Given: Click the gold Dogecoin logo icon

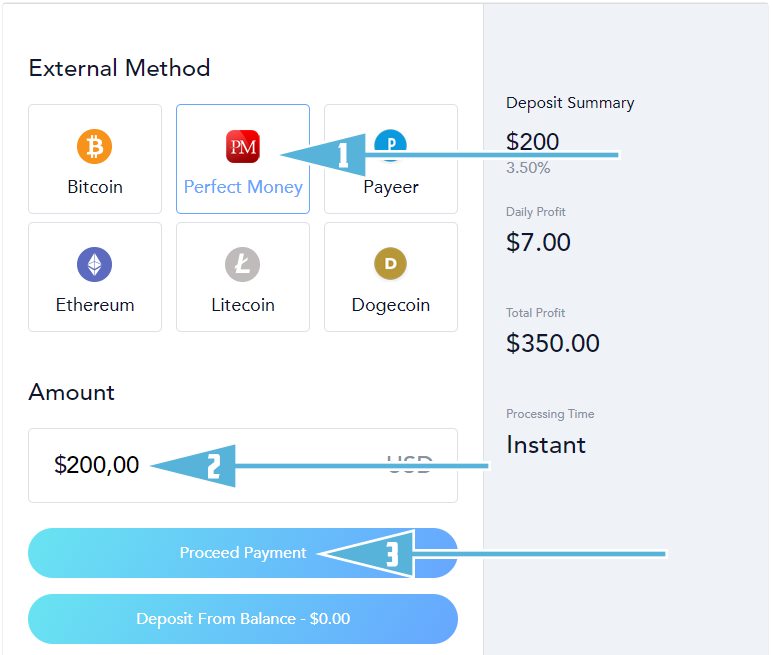Looking at the screenshot, I should pyautogui.click(x=390, y=263).
